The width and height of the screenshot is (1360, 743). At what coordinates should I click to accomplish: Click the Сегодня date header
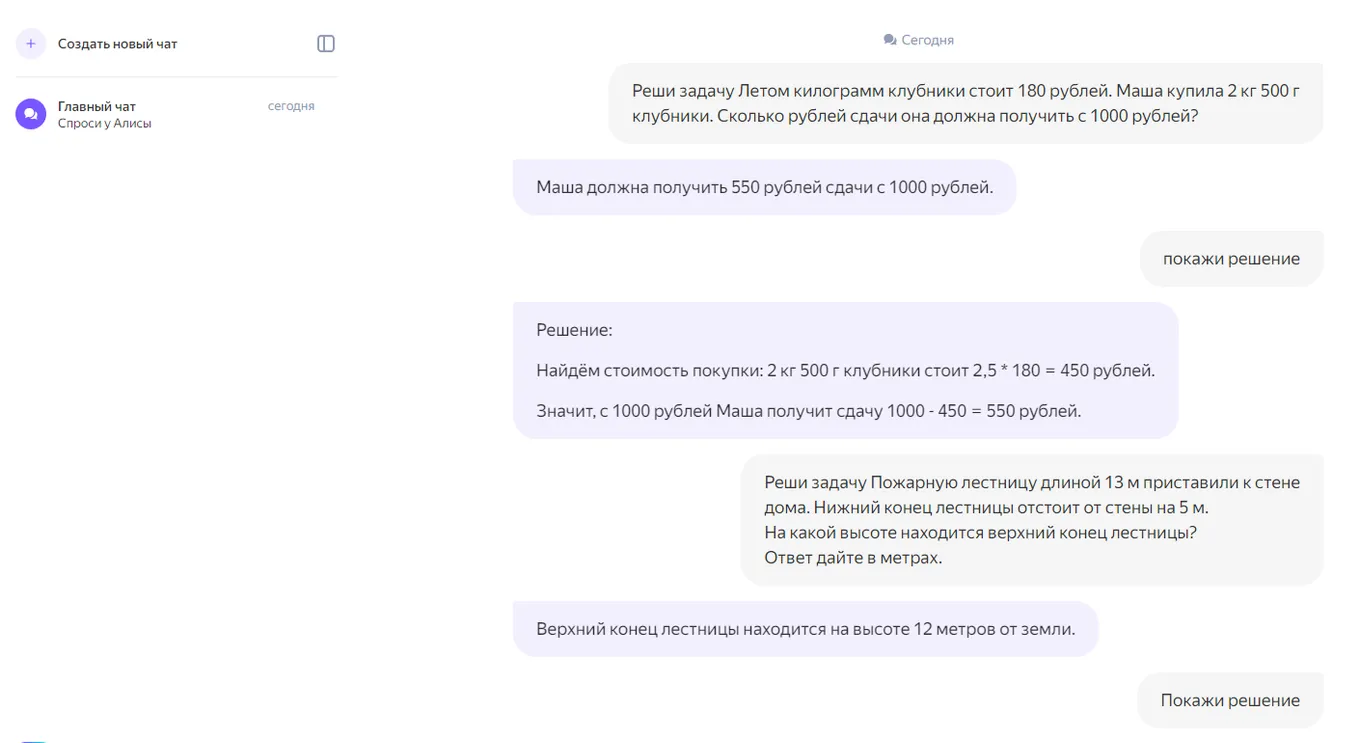pyautogui.click(x=928, y=40)
